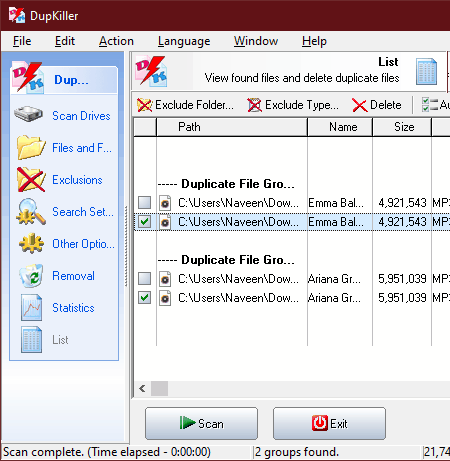Image resolution: width=450 pixels, height=461 pixels.
Task: Click the DupKiller logo in sidebar header
Action: click(28, 78)
